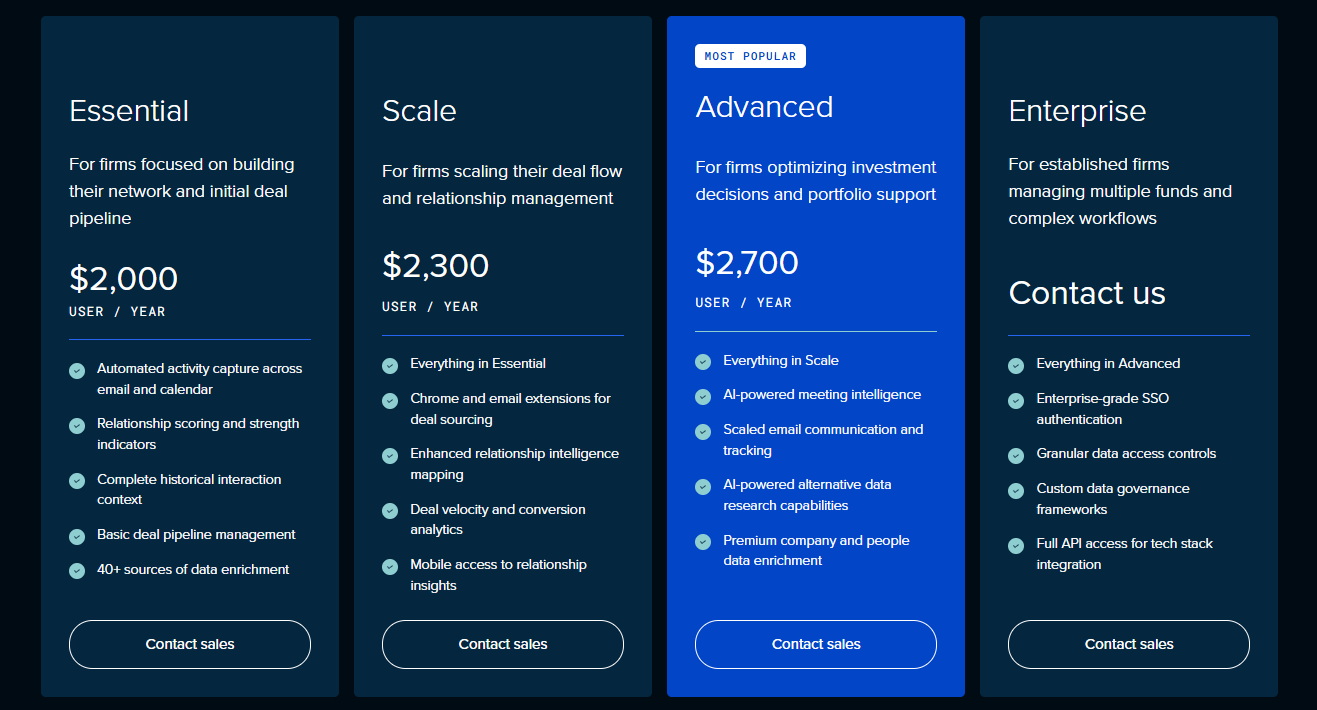Click the Advanced description about optimizing investment decisions
This screenshot has height=710, width=1317.
pyautogui.click(x=816, y=181)
